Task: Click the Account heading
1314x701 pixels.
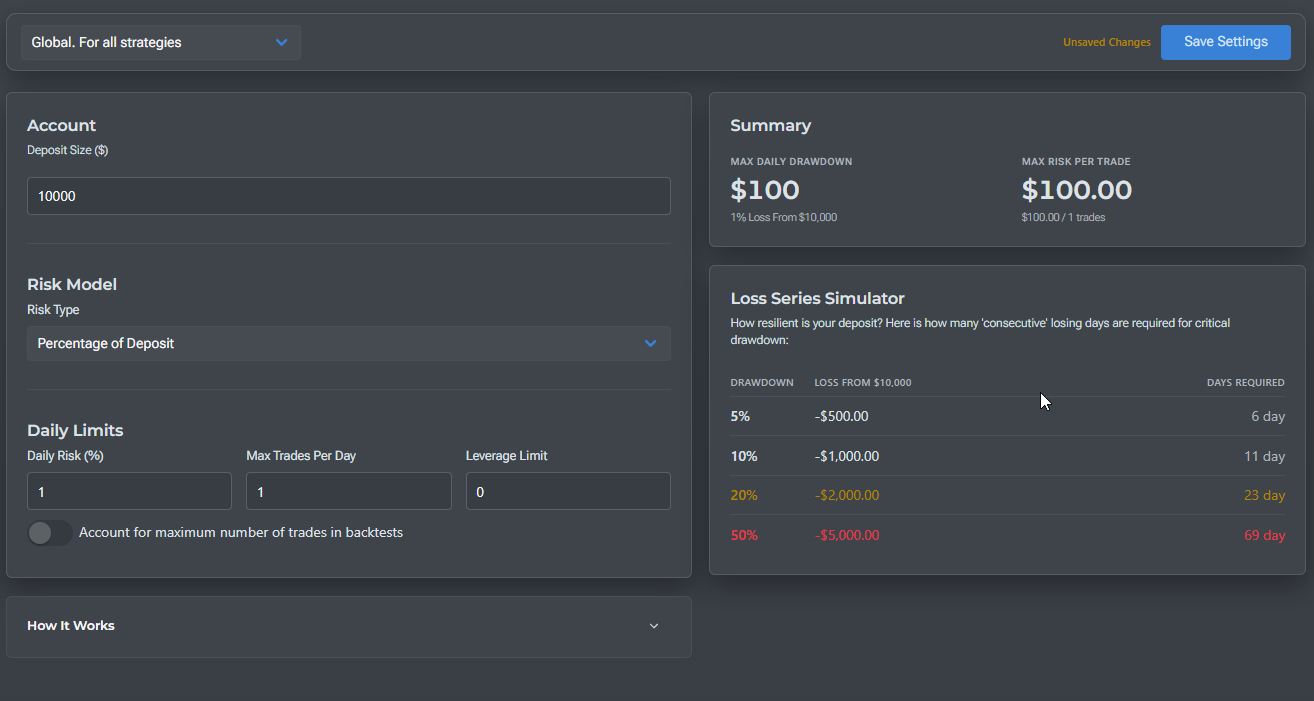Action: [x=61, y=126]
